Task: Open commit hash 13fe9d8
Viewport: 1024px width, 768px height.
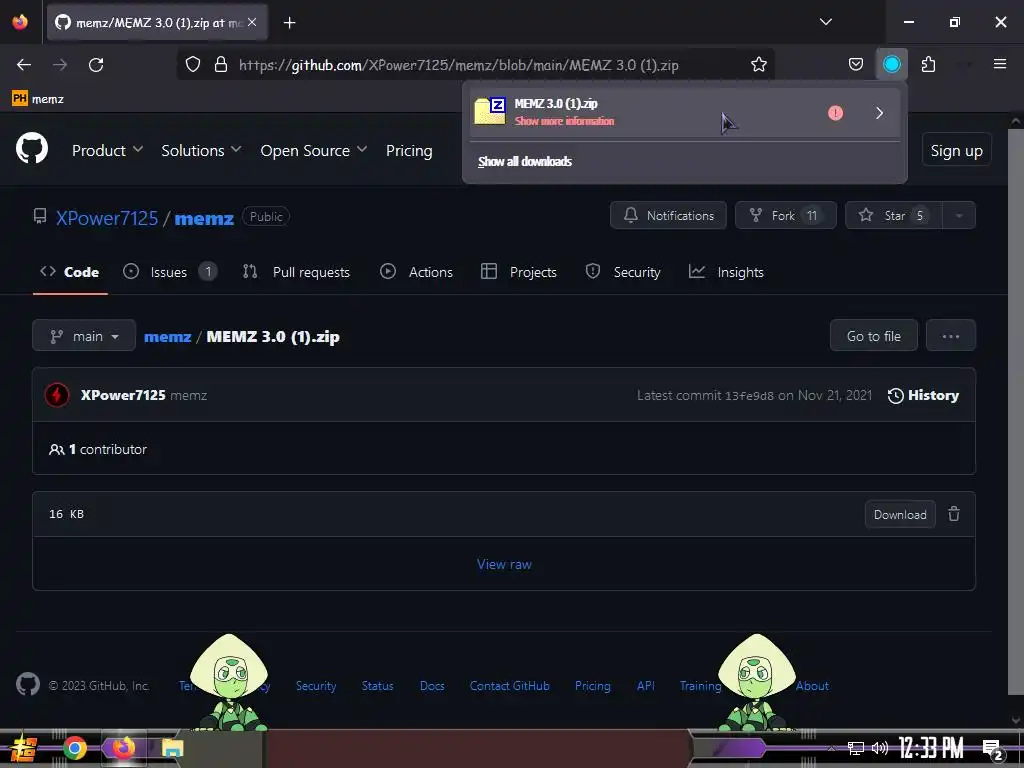Action: coord(749,395)
